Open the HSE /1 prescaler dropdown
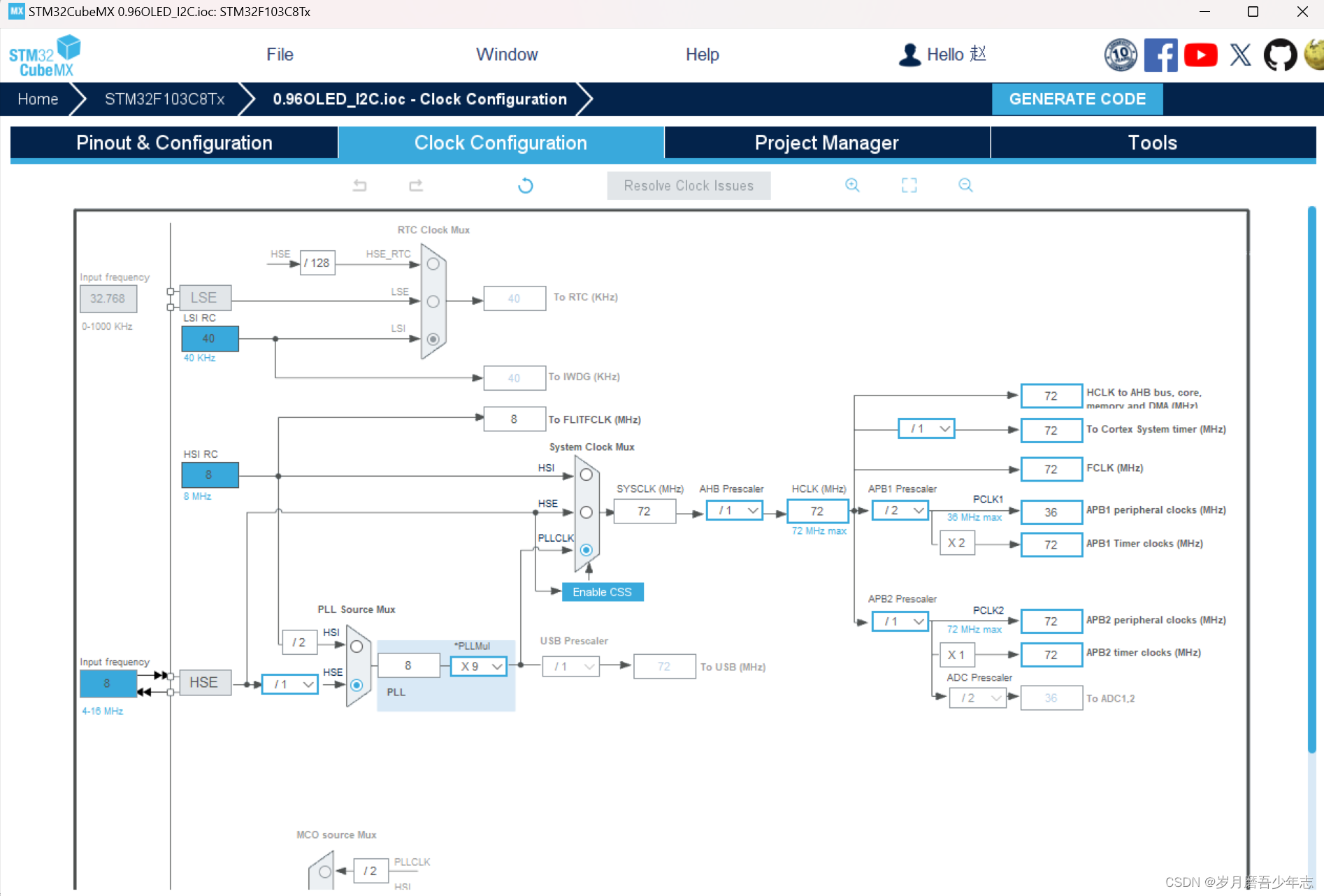This screenshot has width=1324, height=896. (289, 684)
